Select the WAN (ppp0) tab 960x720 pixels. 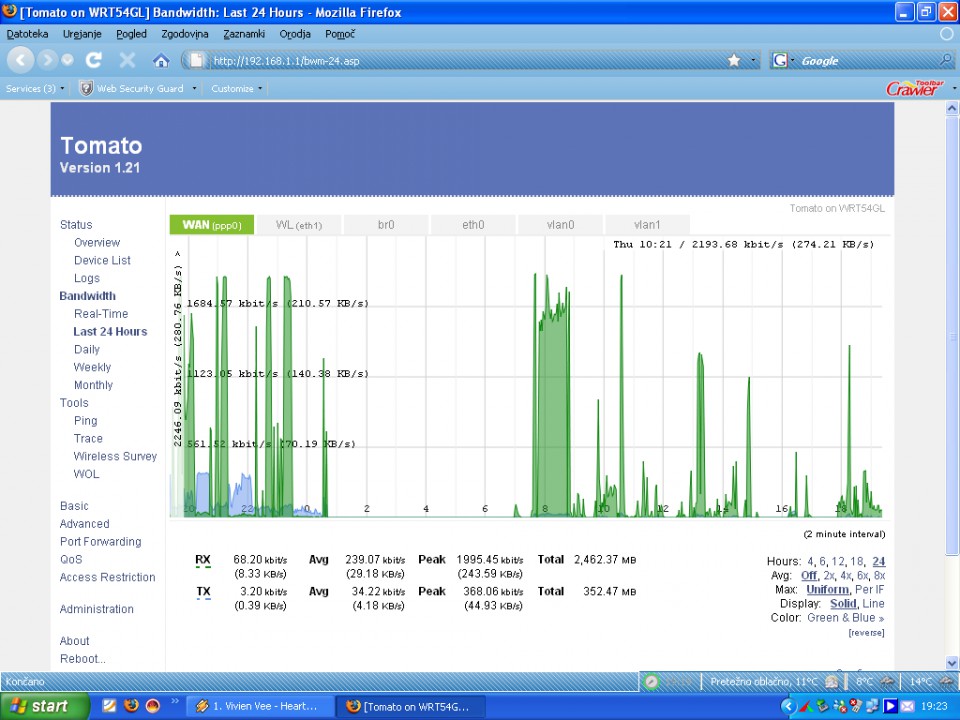212,225
